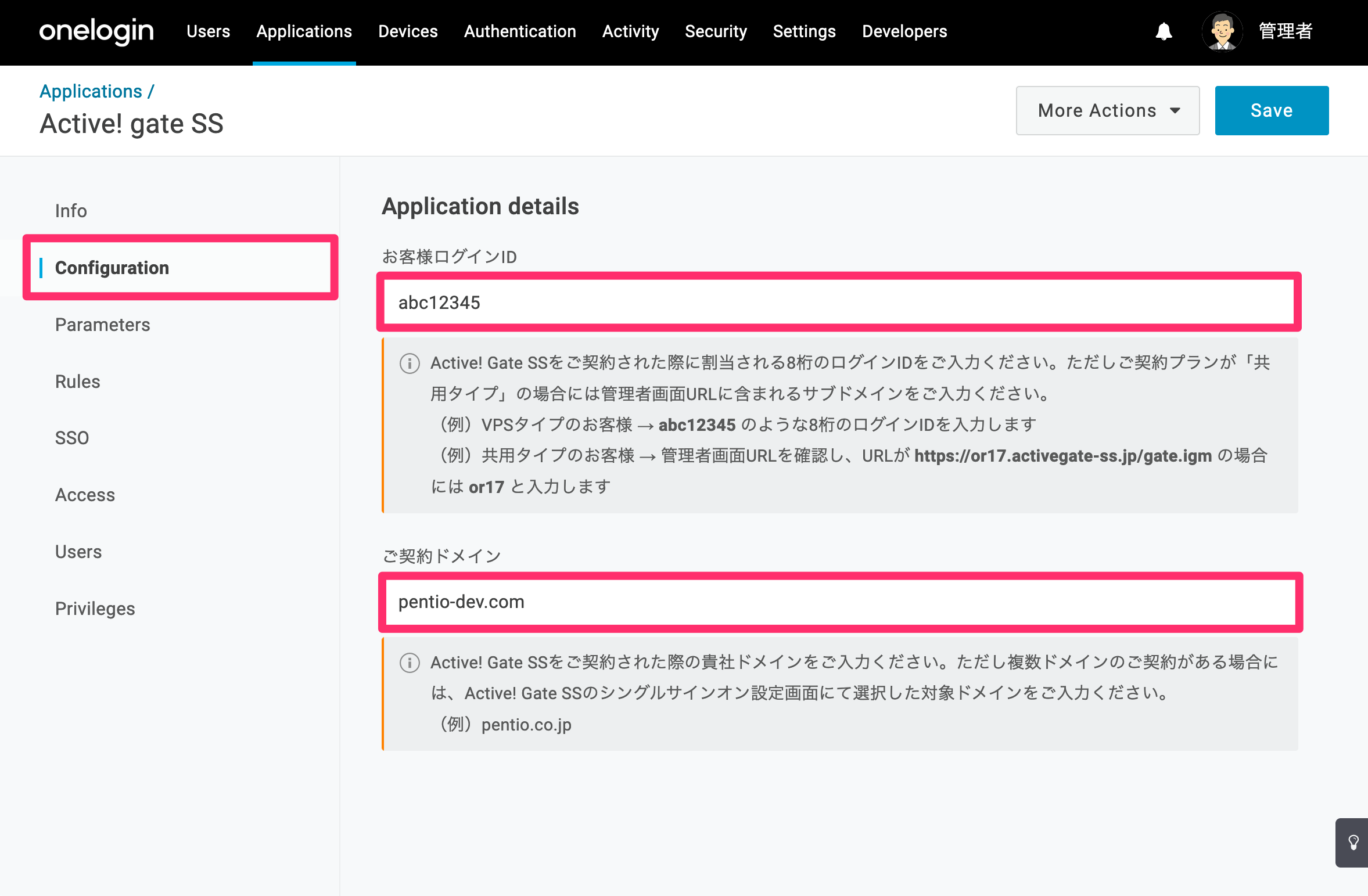Screen dimensions: 1368x896
Task: Focus the お客様ログインID input field
Action: (x=839, y=303)
